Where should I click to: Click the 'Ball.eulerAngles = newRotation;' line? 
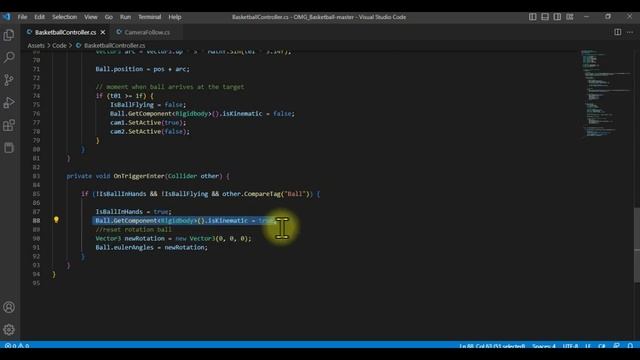[x=151, y=247]
